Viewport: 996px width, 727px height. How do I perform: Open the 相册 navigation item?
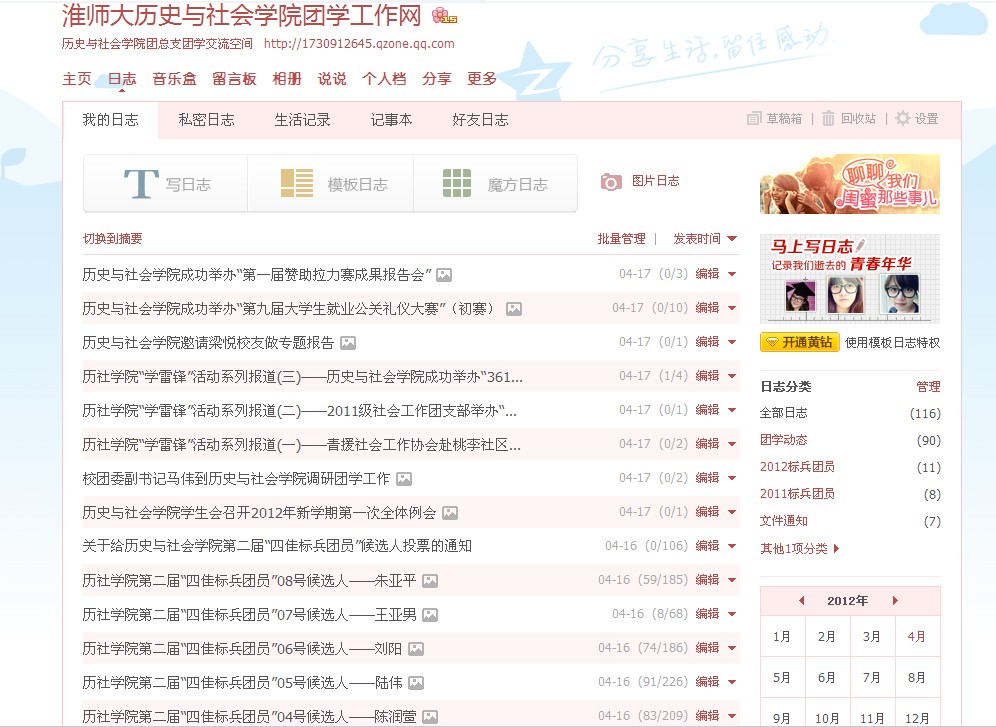pyautogui.click(x=286, y=79)
